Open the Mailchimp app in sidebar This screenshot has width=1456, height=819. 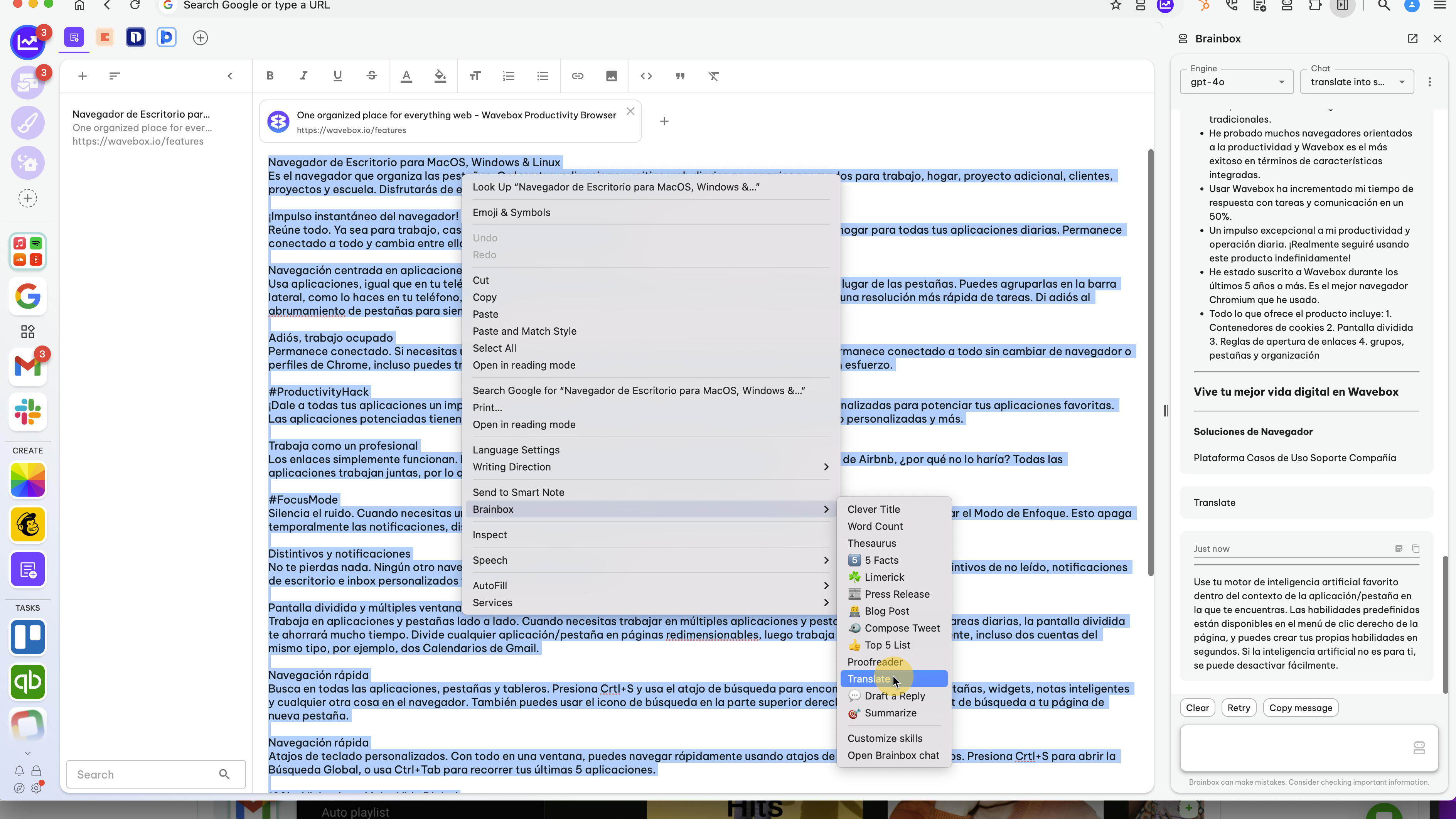point(28,524)
